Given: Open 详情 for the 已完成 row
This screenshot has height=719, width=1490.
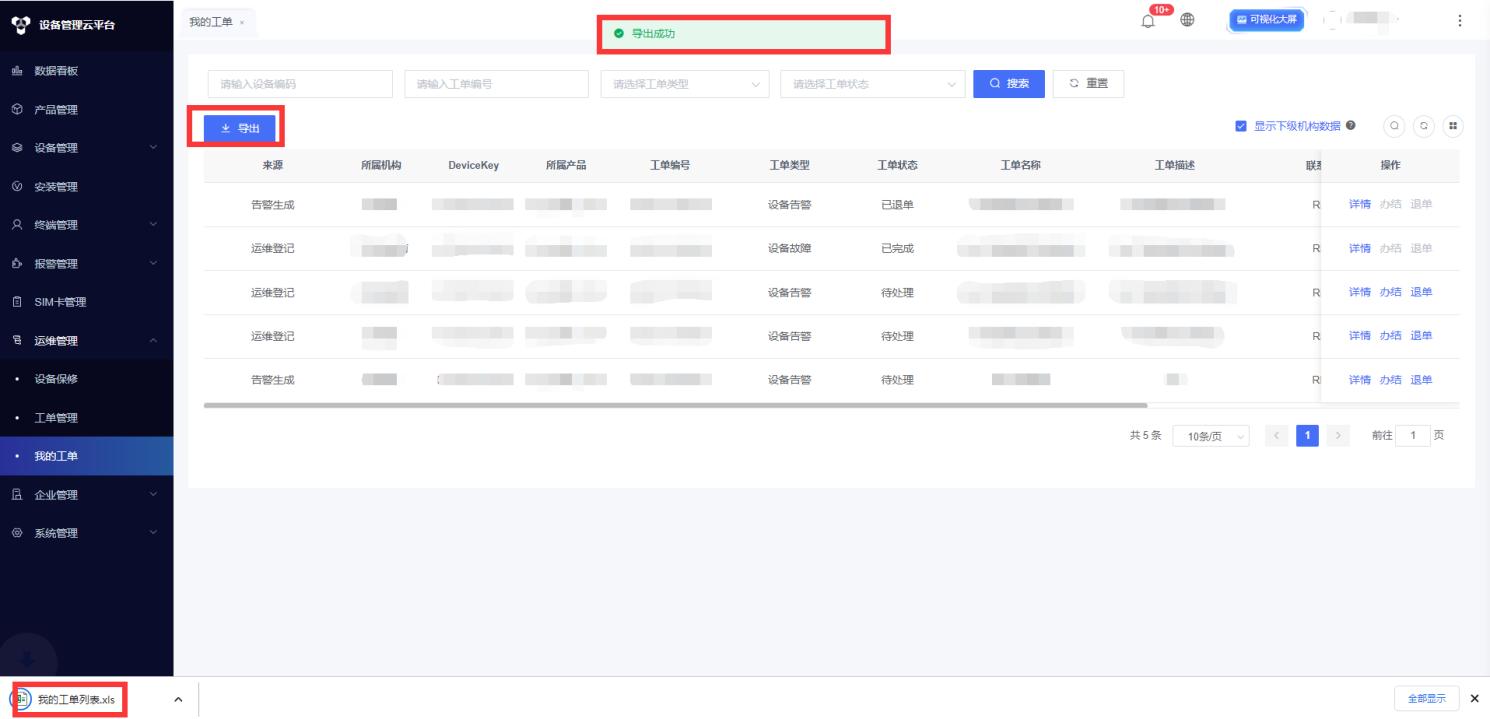Looking at the screenshot, I should click(x=1359, y=248).
